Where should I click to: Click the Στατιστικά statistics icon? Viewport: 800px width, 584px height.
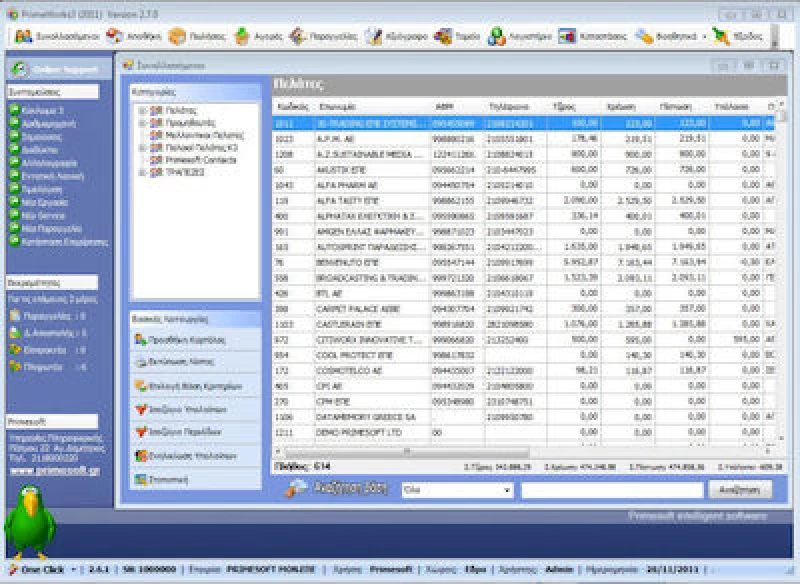(x=141, y=479)
